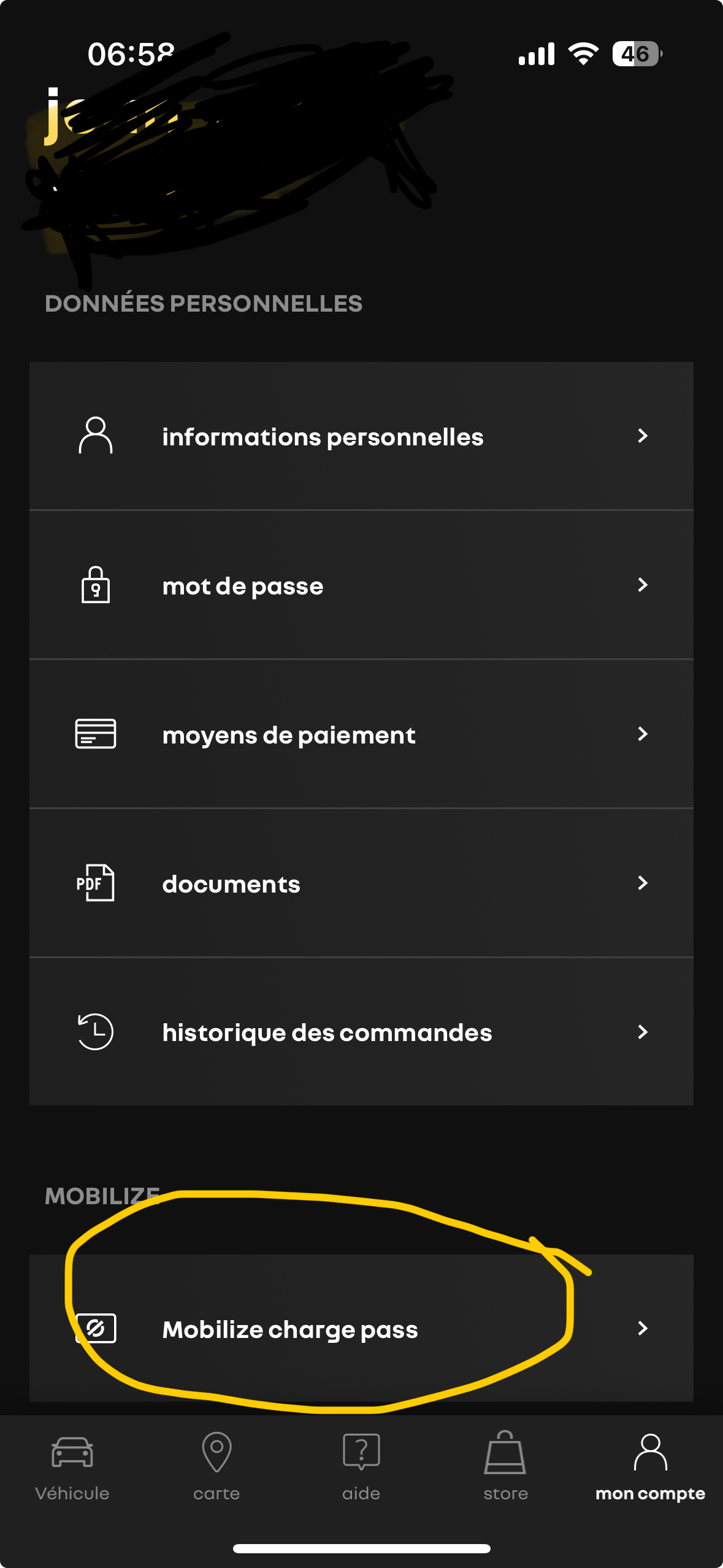Open documents using the right chevron

pos(643,883)
